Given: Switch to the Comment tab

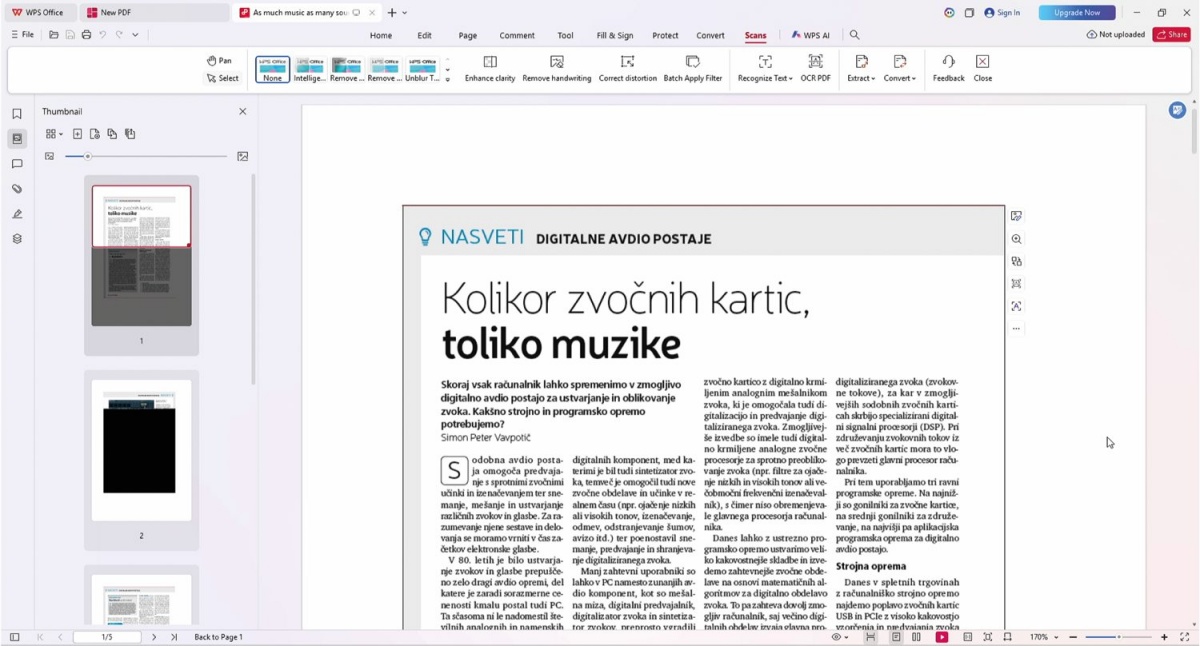Looking at the screenshot, I should [x=517, y=35].
